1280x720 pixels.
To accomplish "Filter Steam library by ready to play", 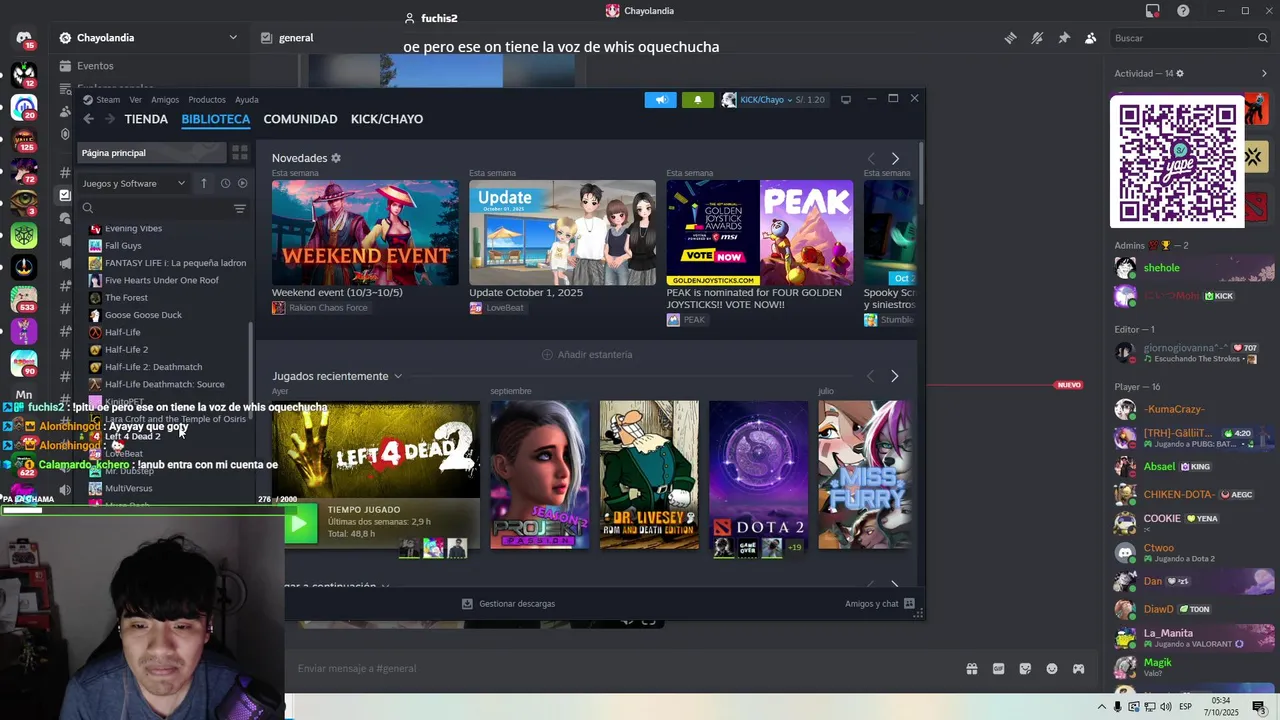I will click(242, 183).
